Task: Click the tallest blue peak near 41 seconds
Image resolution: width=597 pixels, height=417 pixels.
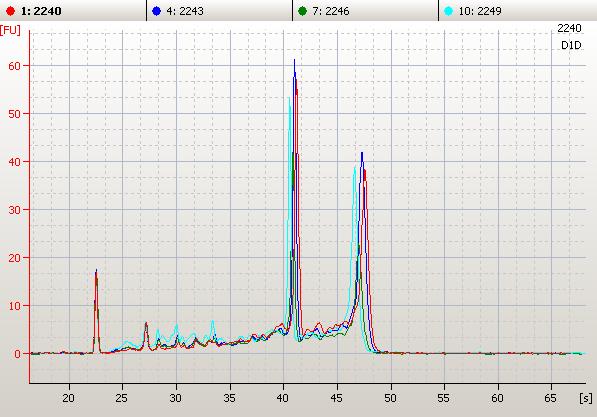Action: (x=294, y=61)
